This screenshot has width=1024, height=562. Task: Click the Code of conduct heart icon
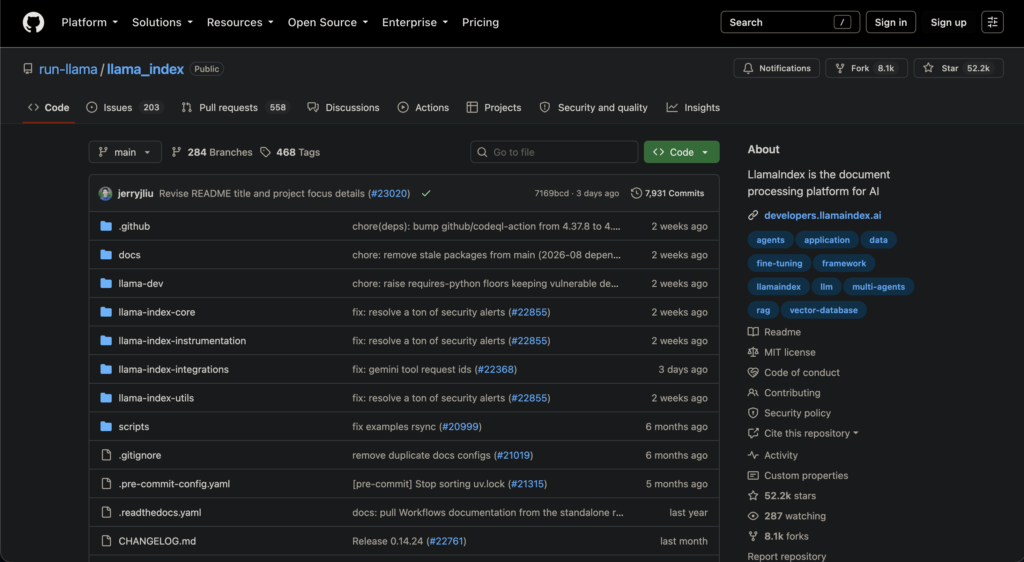point(753,372)
